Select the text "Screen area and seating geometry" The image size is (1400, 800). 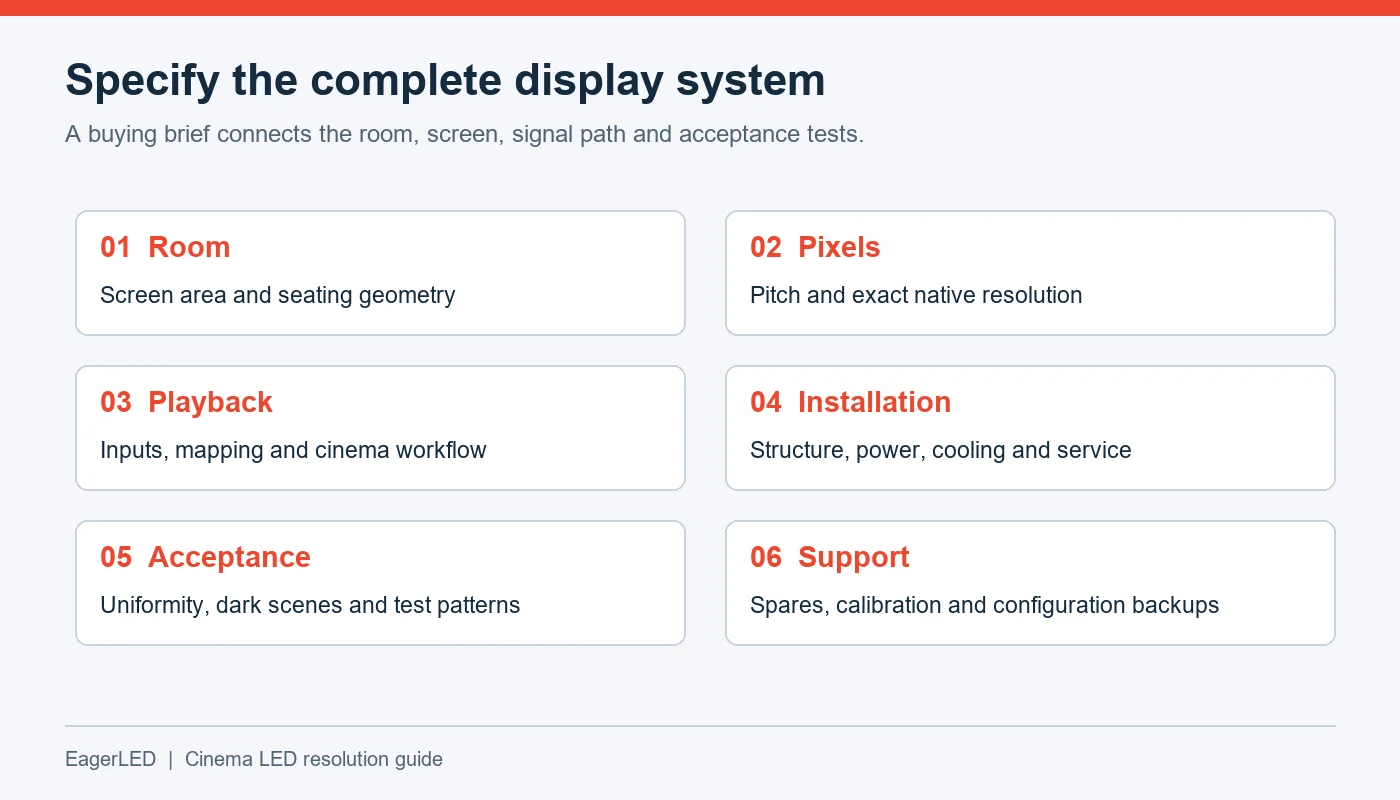tap(278, 295)
